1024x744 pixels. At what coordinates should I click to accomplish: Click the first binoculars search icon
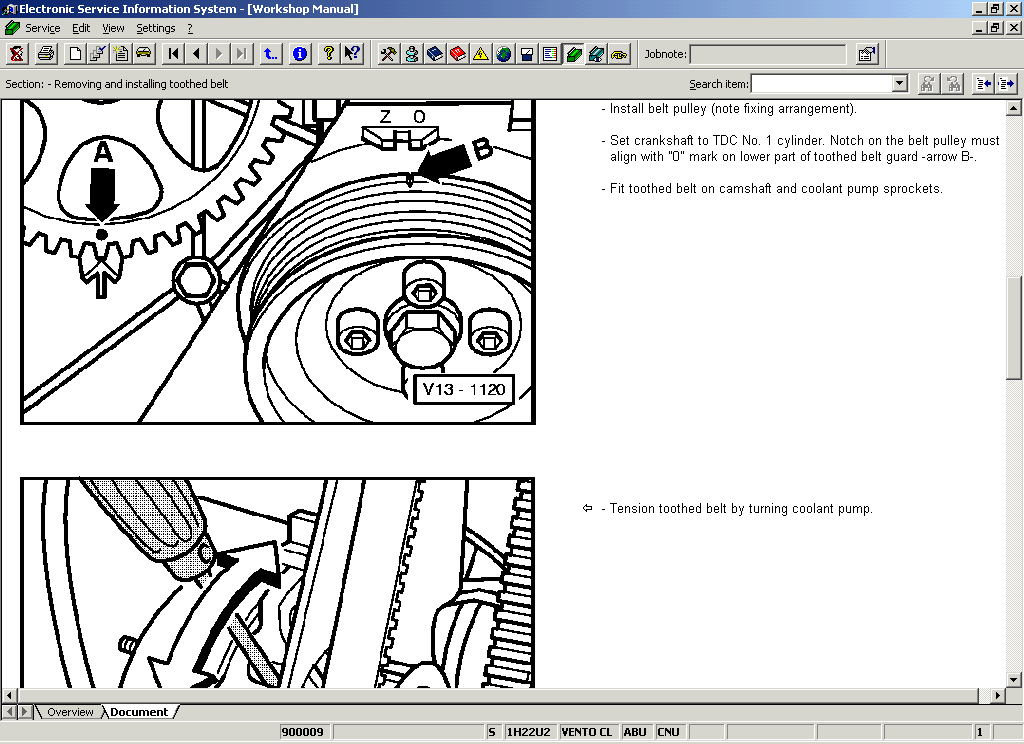point(927,84)
